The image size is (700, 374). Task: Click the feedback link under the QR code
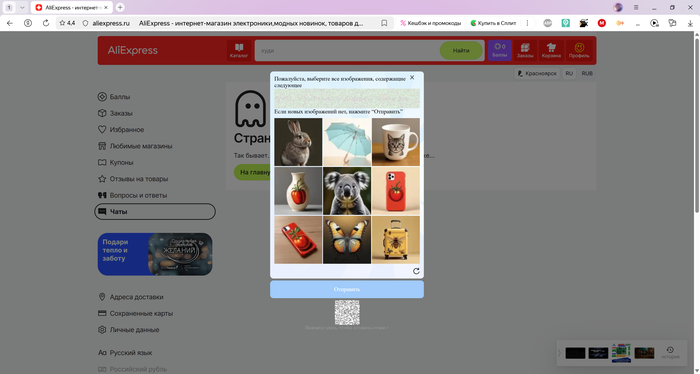point(347,328)
